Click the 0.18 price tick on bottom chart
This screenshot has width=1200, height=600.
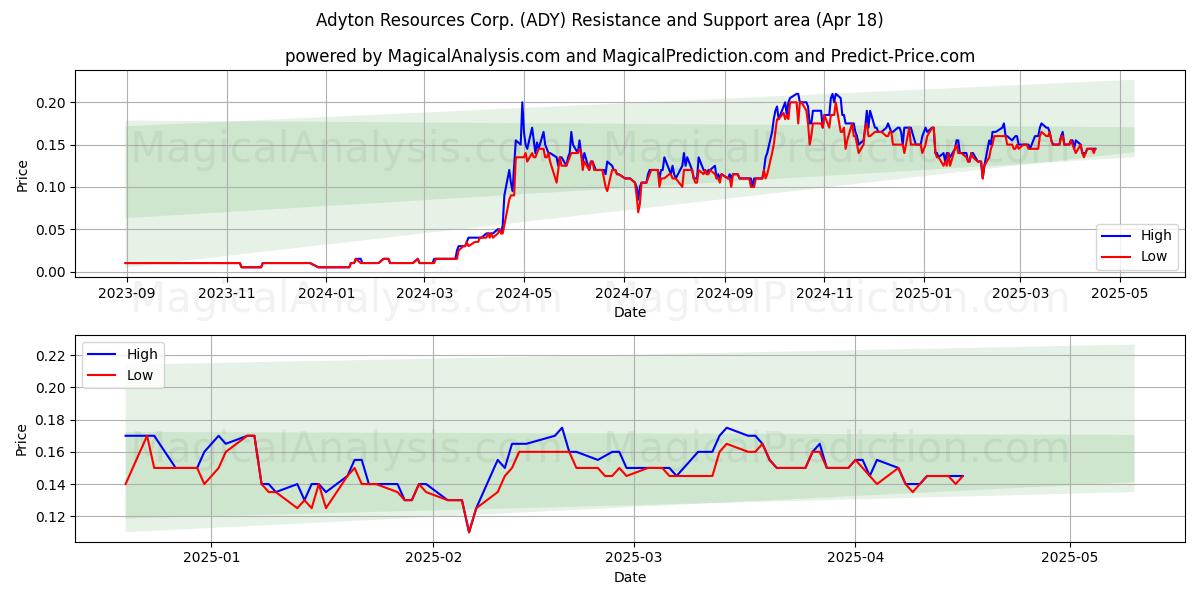pyautogui.click(x=53, y=420)
